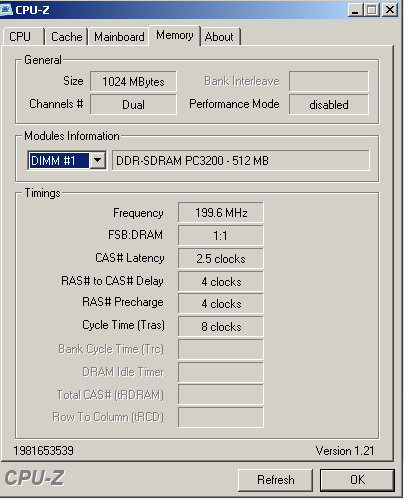Open the Mainboard tab
The height and width of the screenshot is (500, 404).
(x=119, y=36)
